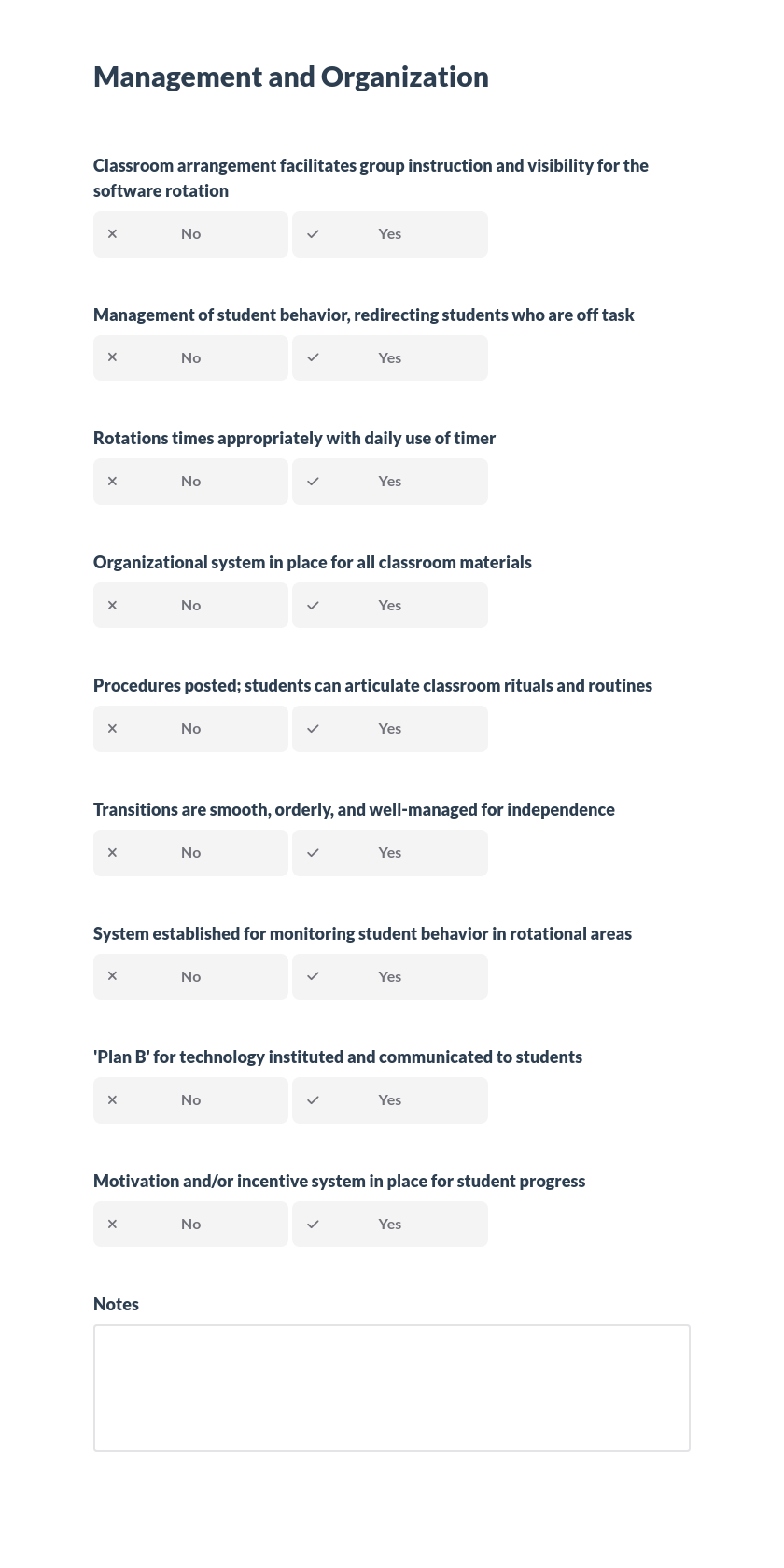The width and height of the screenshot is (784, 1568).
Task: Click the checkmark icon for 'Yes' under organizational system
Action: 313,605
